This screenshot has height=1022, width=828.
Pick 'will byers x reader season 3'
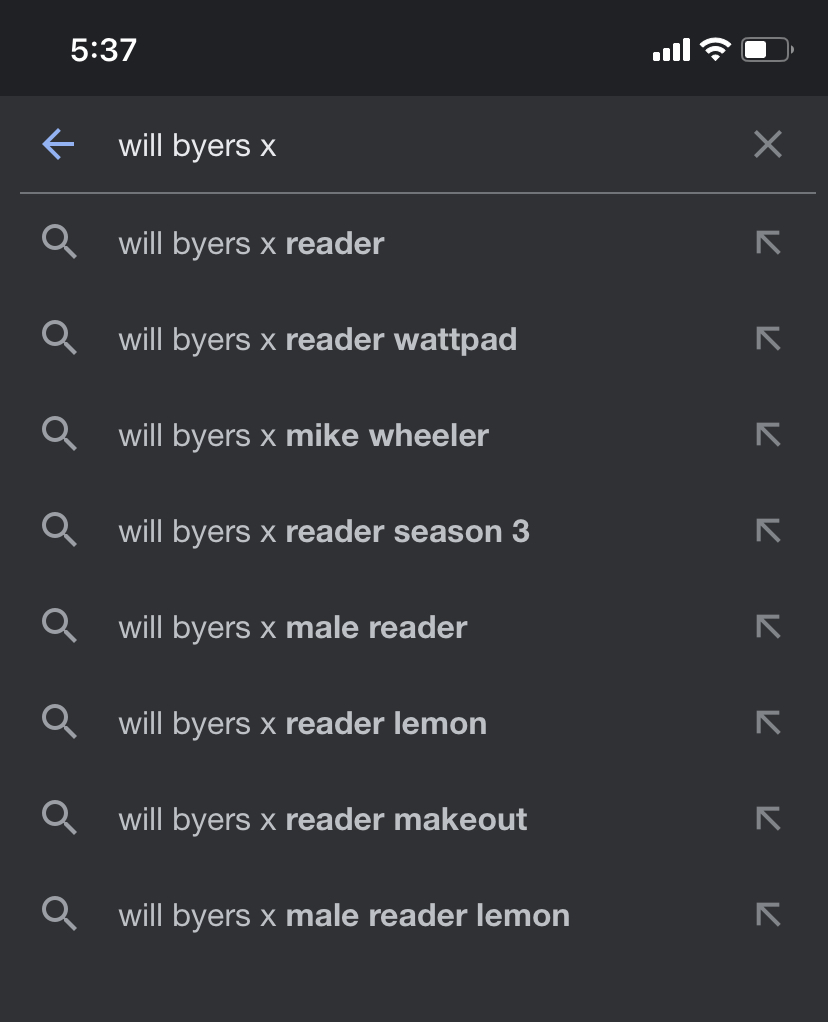point(324,531)
